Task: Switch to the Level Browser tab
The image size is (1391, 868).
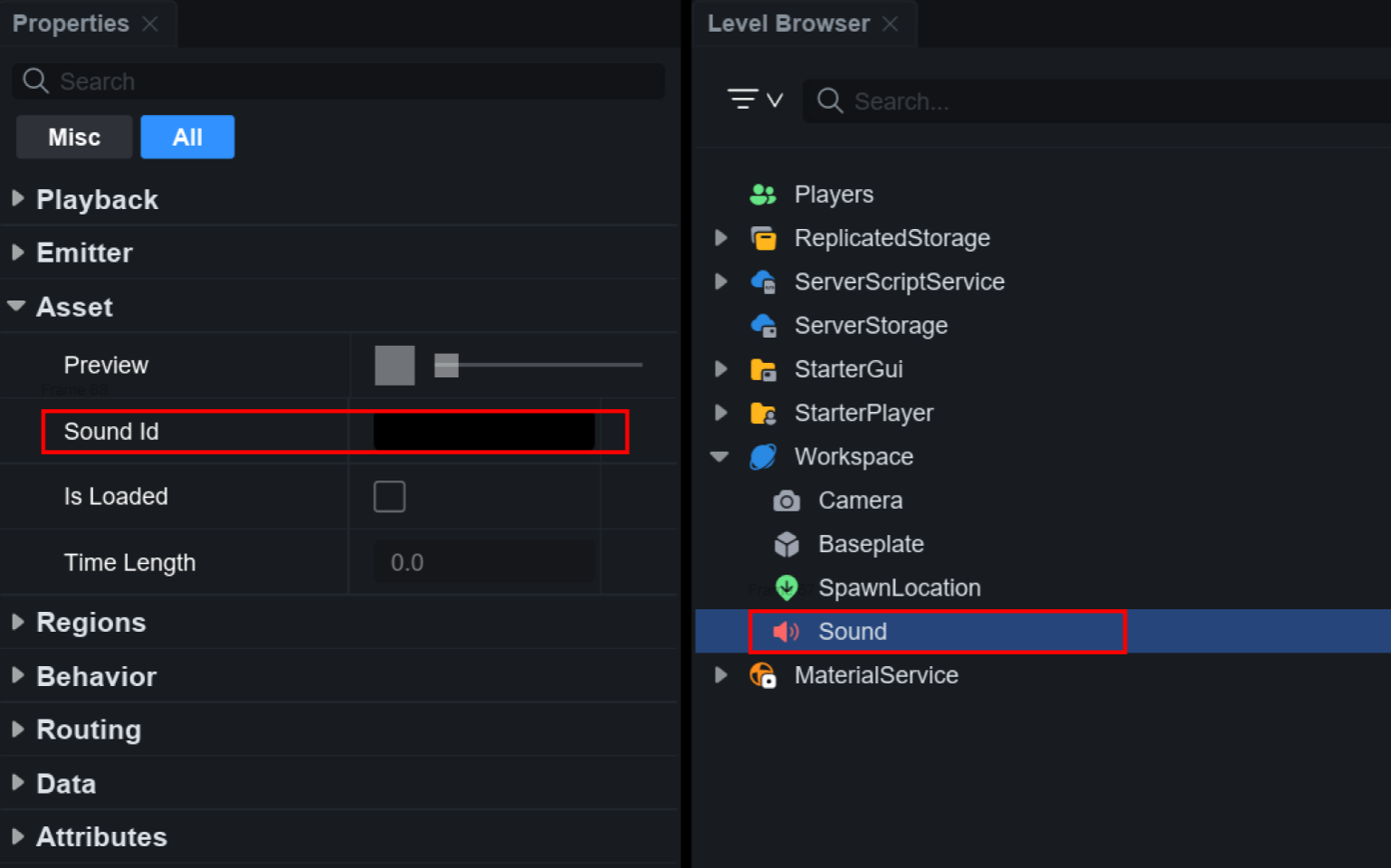Action: (787, 24)
